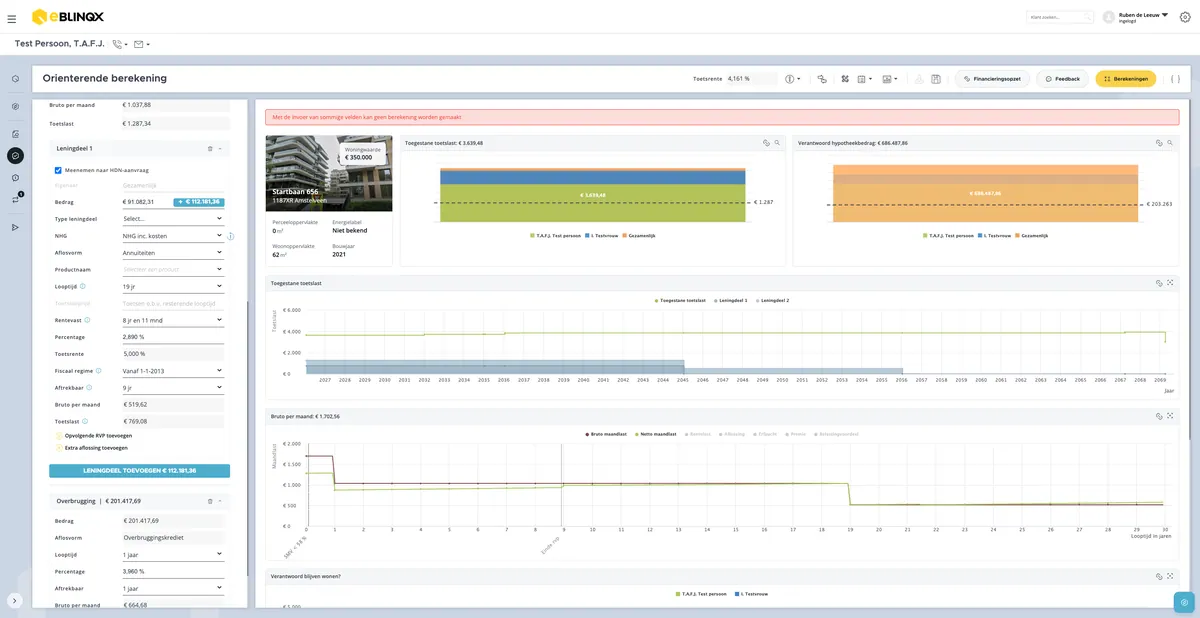
Task: Open the phone contact dropdown beside client name
Action: pyautogui.click(x=120, y=44)
